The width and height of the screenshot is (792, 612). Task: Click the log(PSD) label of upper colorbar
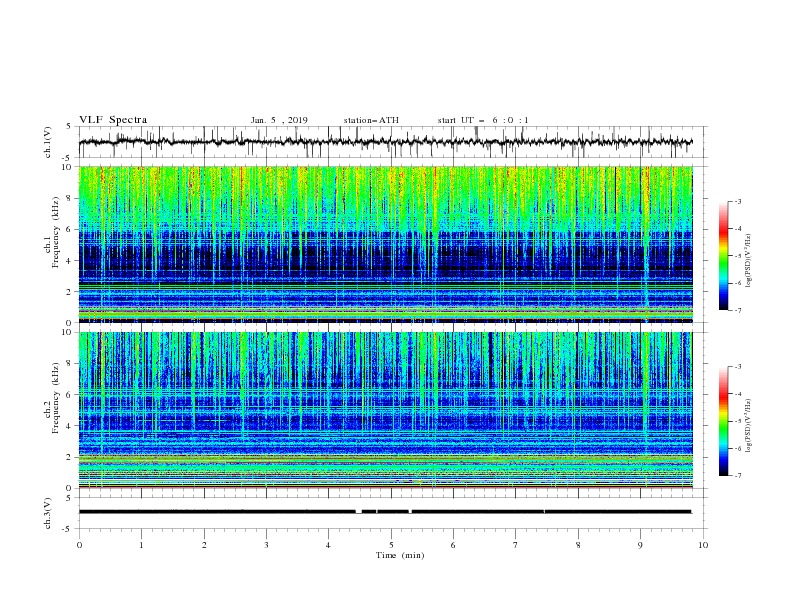pyautogui.click(x=748, y=261)
